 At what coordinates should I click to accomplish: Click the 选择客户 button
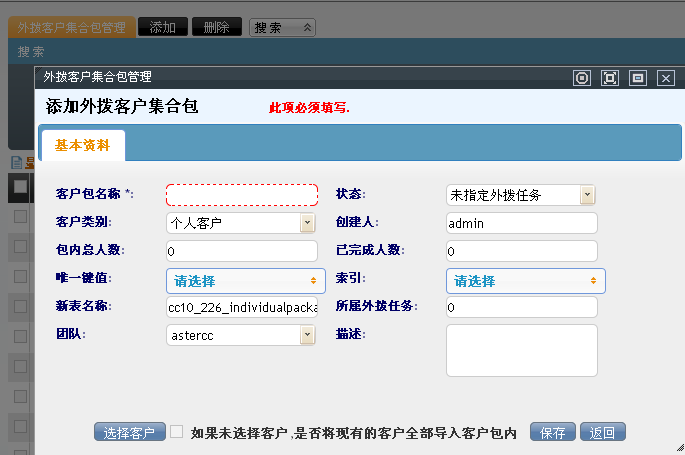point(130,433)
